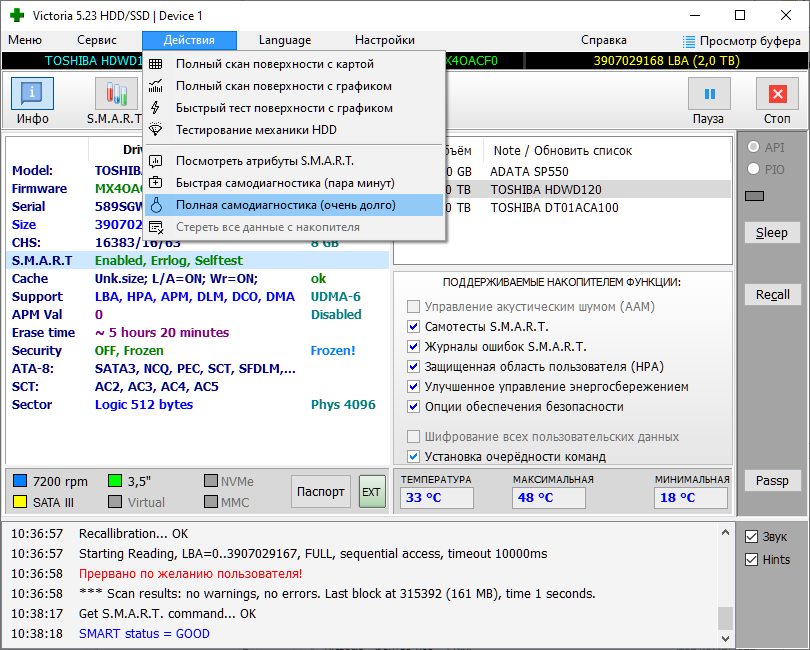Click the green EXT button

click(372, 491)
